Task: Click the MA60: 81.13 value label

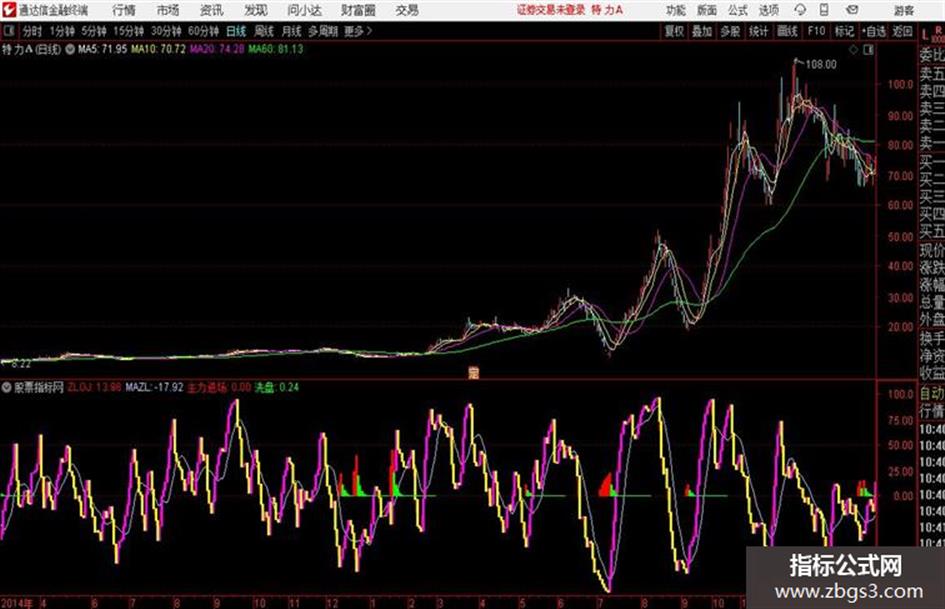Action: (275, 49)
